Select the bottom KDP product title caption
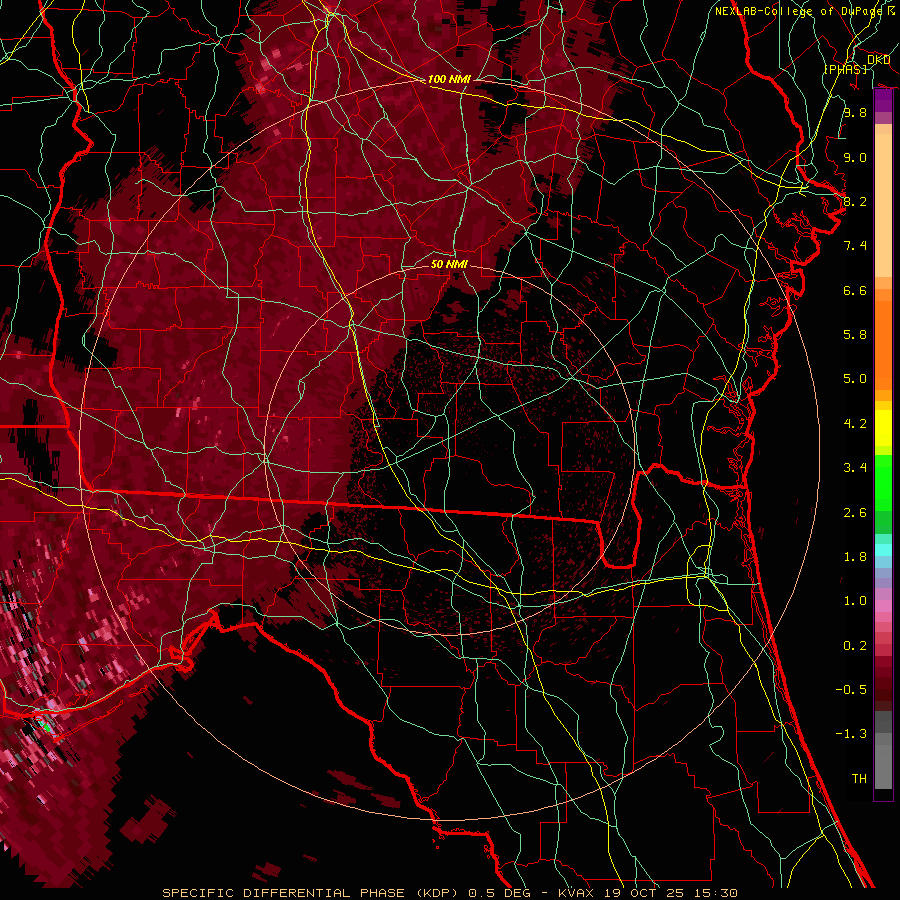Image resolution: width=900 pixels, height=900 pixels. point(450,892)
